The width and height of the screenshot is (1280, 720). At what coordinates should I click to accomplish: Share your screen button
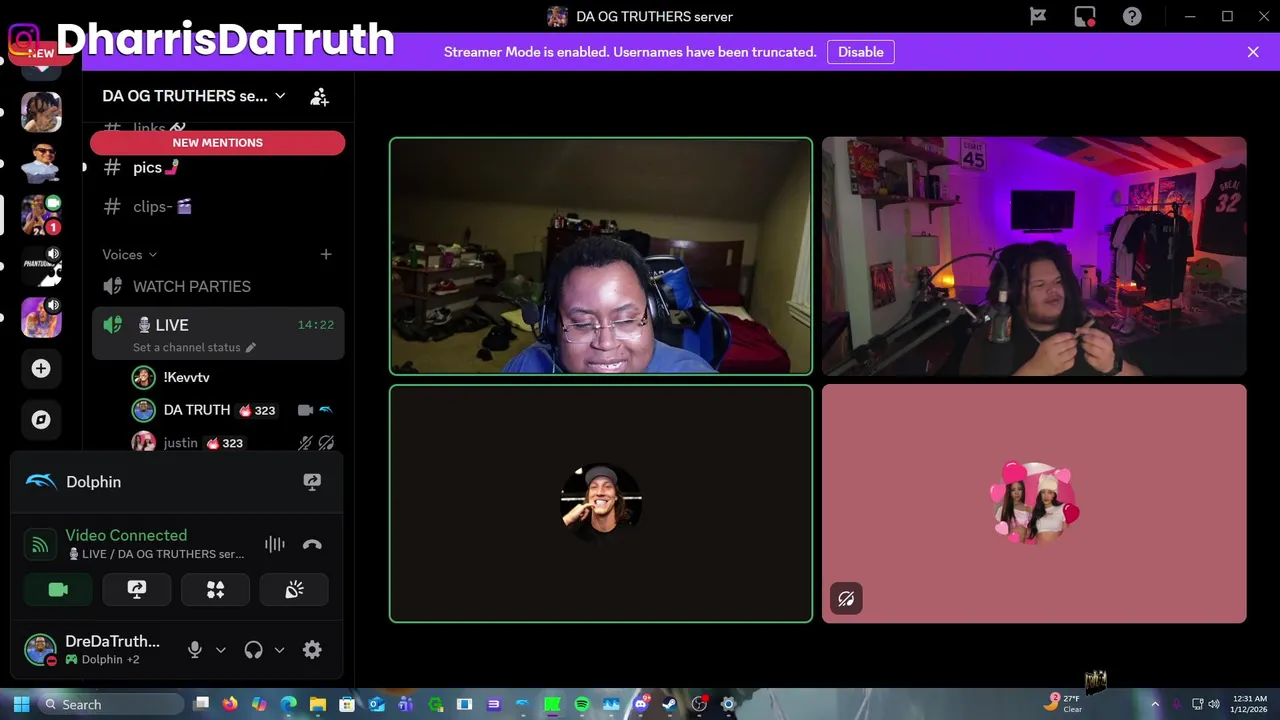tap(137, 590)
